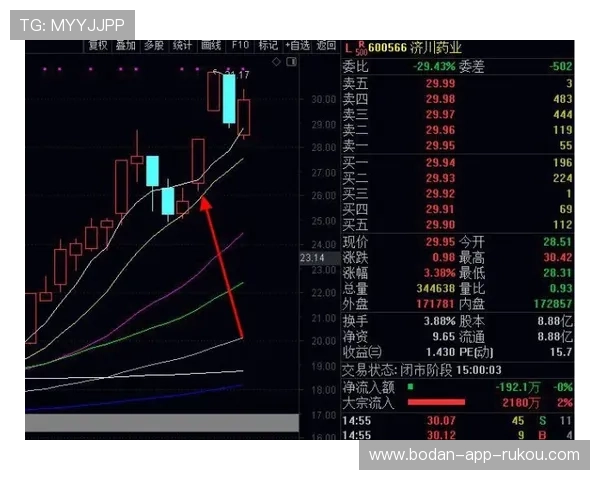This screenshot has width=600, height=480.
Task: Select the 买五 row at 29.90
Action: (x=457, y=225)
